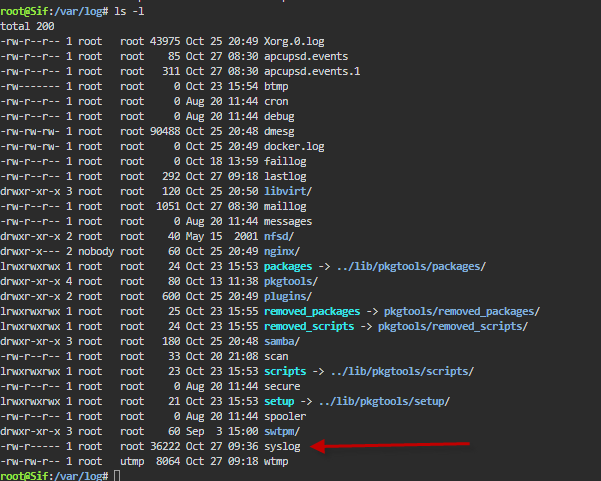This screenshot has width=601, height=481.
Task: Select the samba/ directory name
Action: (x=282, y=341)
